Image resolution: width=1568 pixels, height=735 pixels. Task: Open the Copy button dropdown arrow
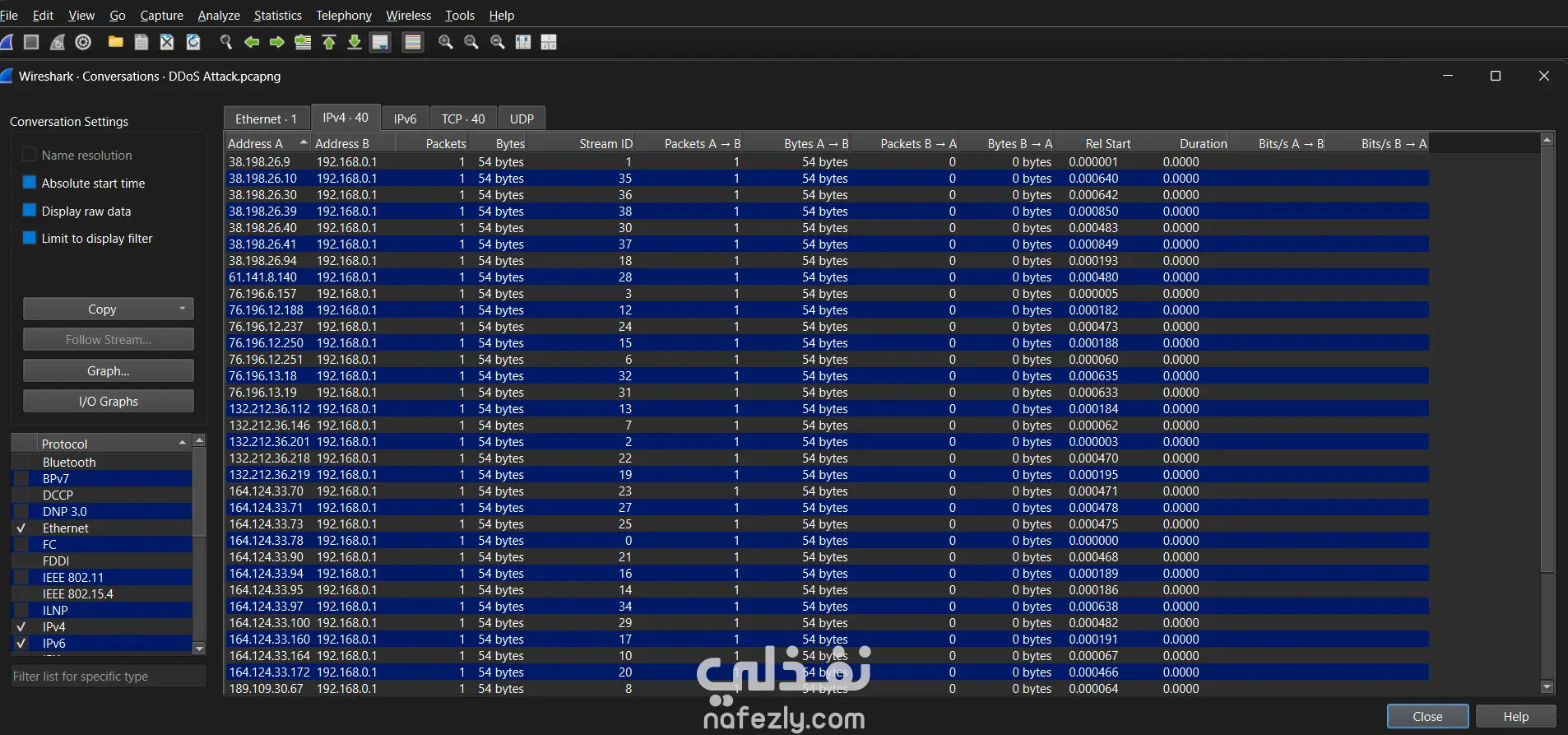tap(182, 309)
